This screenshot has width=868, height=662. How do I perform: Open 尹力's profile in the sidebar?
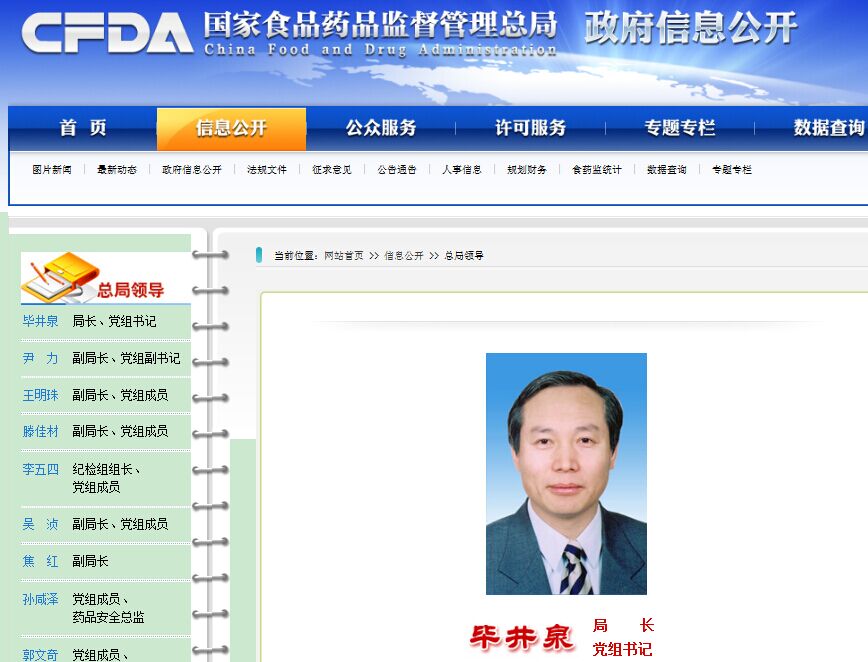coord(41,358)
